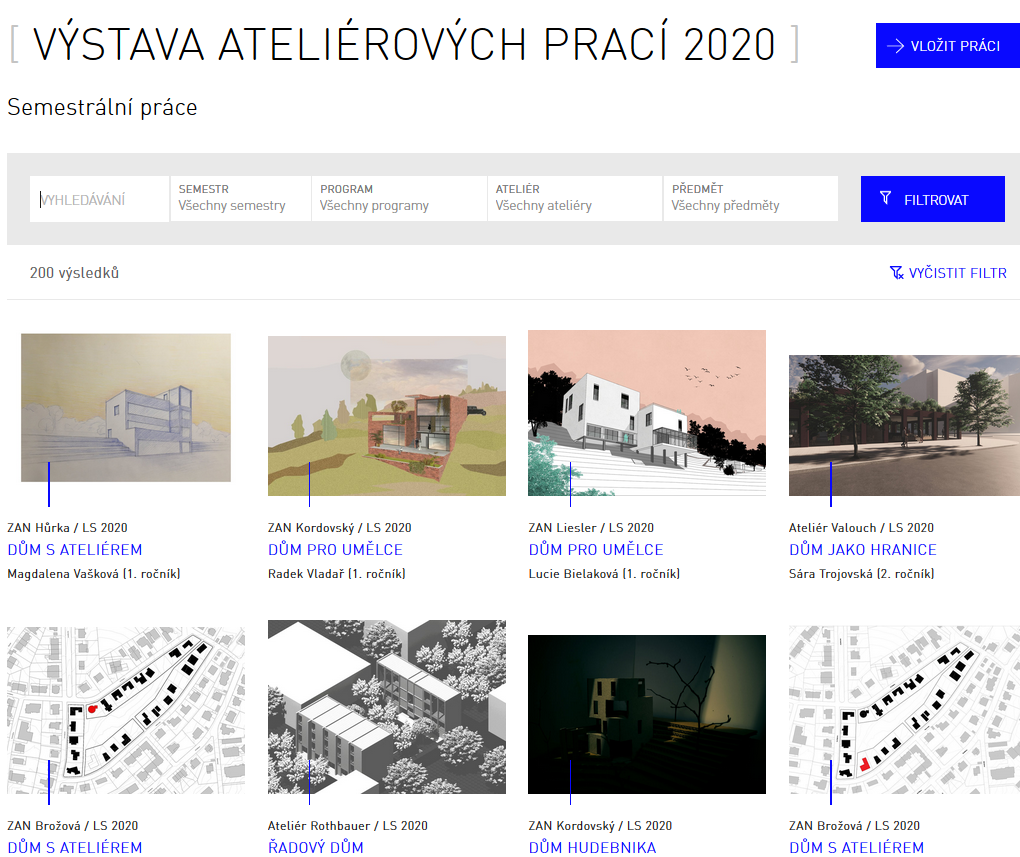This screenshot has height=857, width=1020.
Task: Click 'Ateliér Valouch / LS 2020' caption
Action: pyautogui.click(x=861, y=528)
